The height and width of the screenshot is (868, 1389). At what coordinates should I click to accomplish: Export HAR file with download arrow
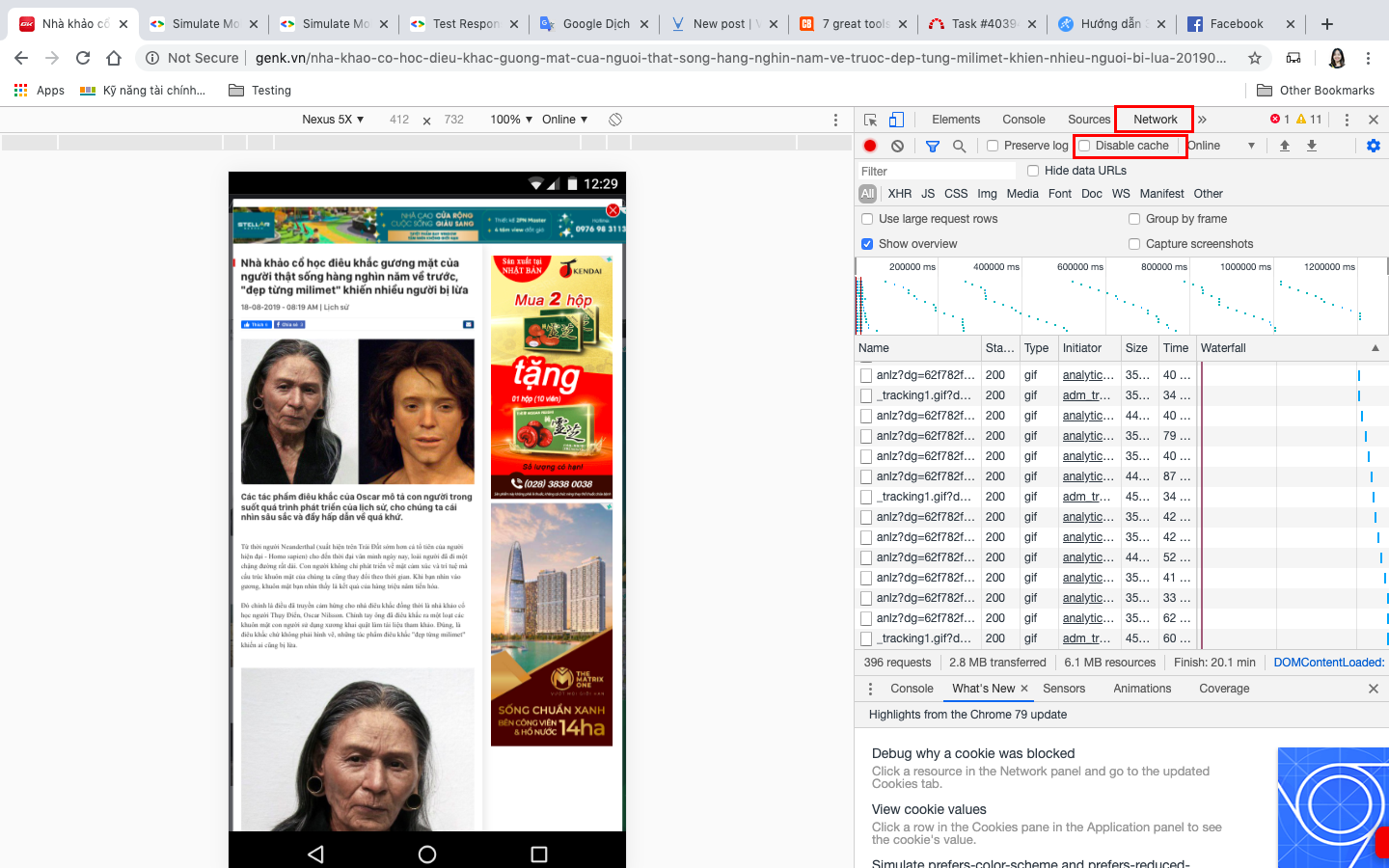click(x=1312, y=146)
